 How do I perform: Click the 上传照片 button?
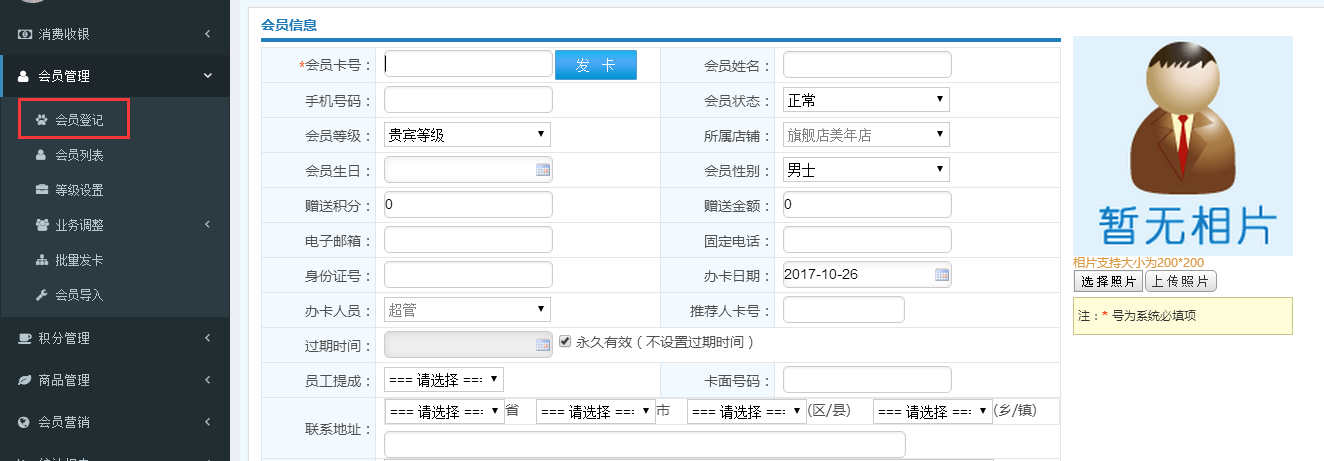tap(1181, 282)
